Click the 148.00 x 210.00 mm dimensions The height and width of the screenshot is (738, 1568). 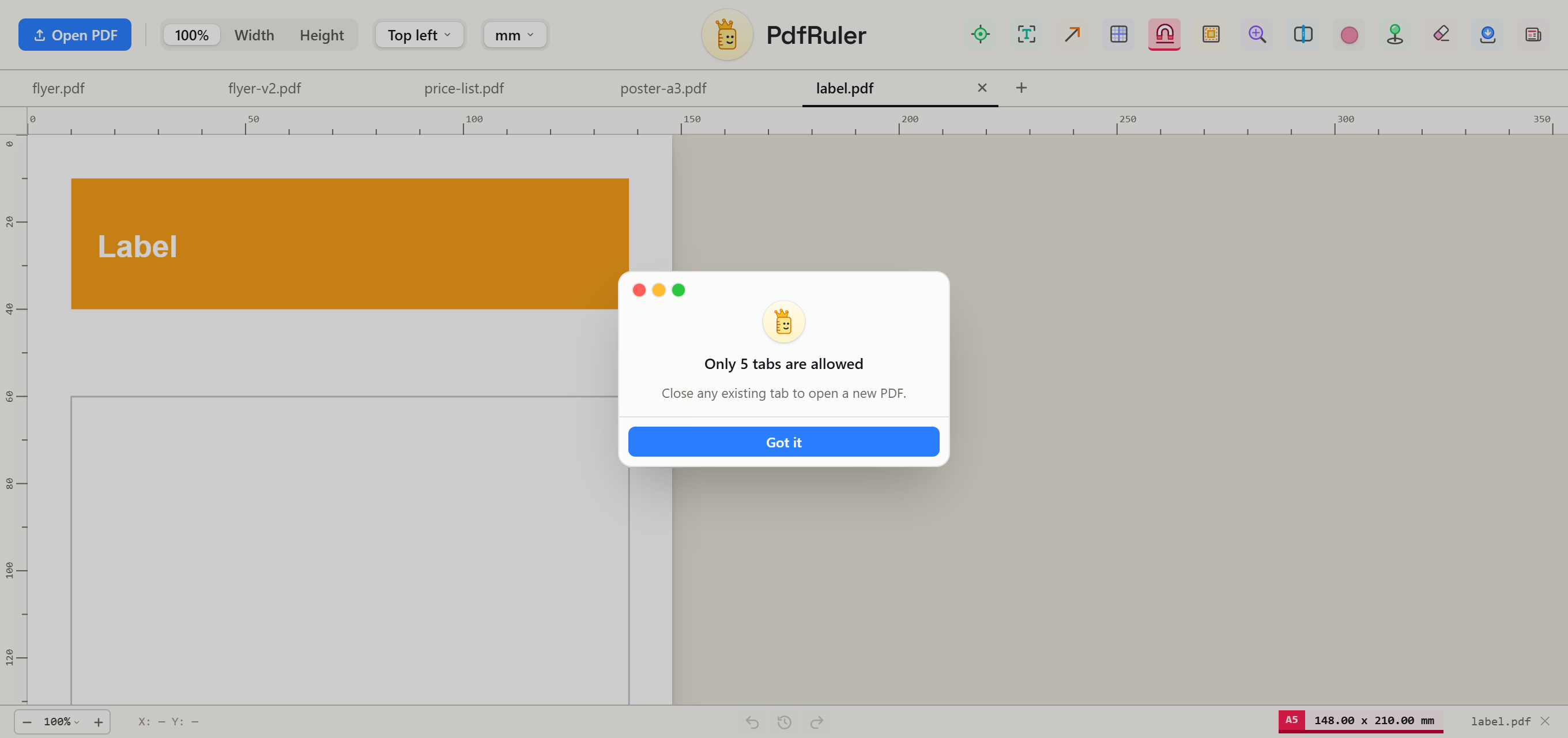(x=1374, y=720)
